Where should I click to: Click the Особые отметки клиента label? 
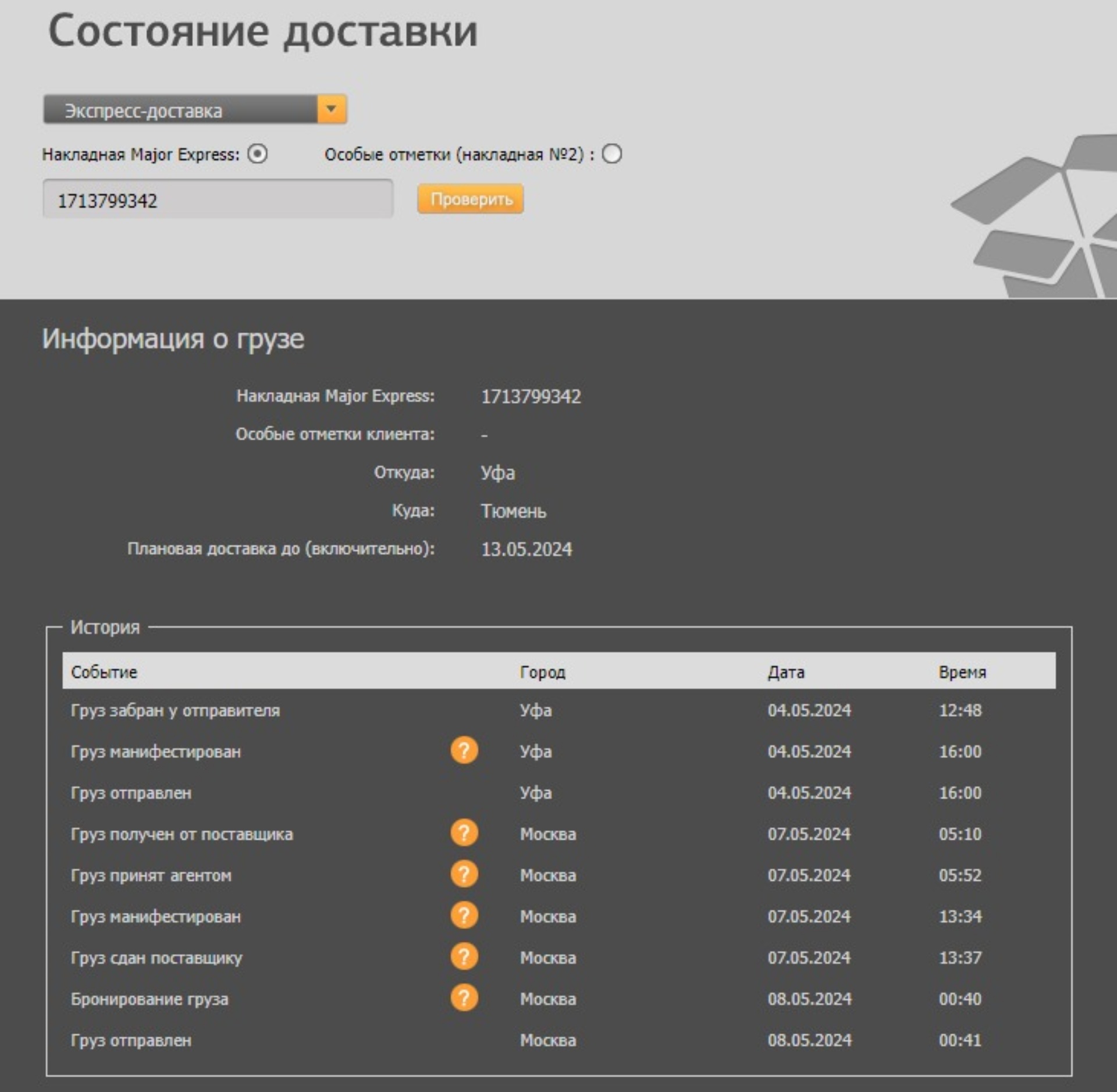point(335,434)
